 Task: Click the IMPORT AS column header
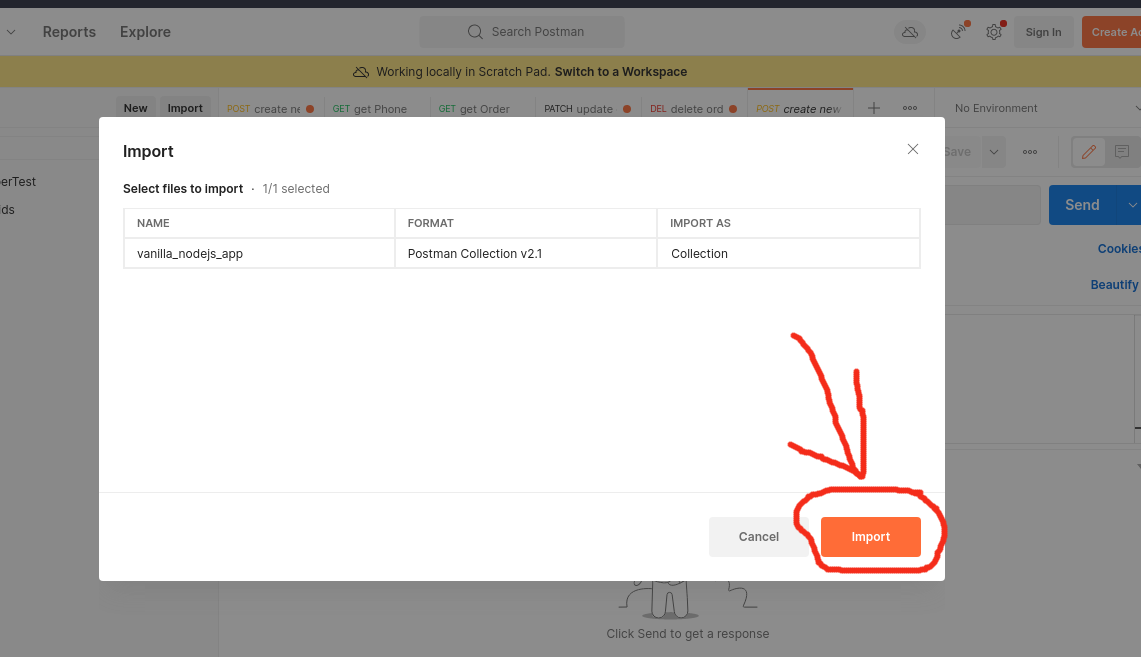788,223
